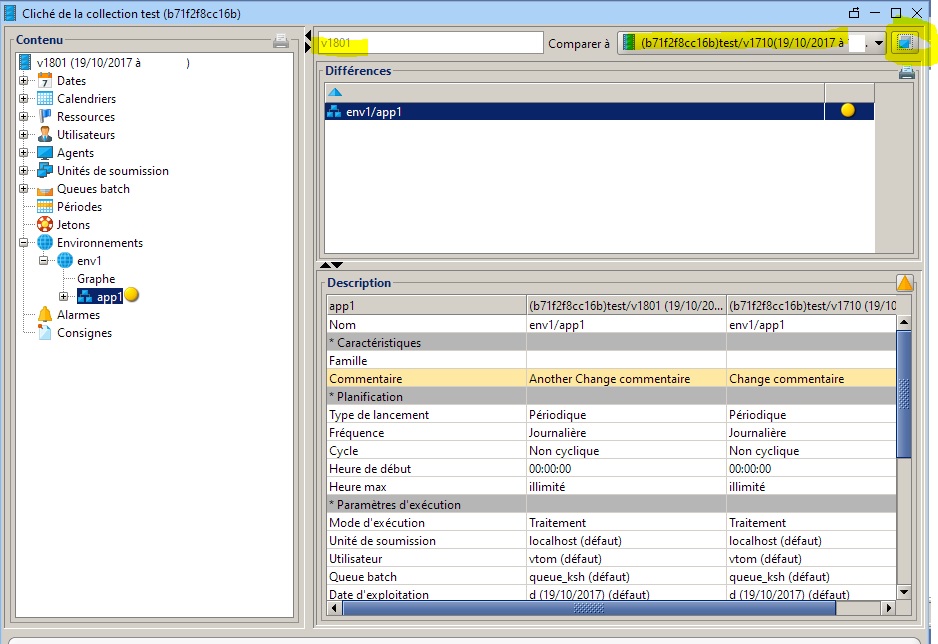The height and width of the screenshot is (644, 938).
Task: Click the Ressources flag icon
Action: (x=45, y=117)
